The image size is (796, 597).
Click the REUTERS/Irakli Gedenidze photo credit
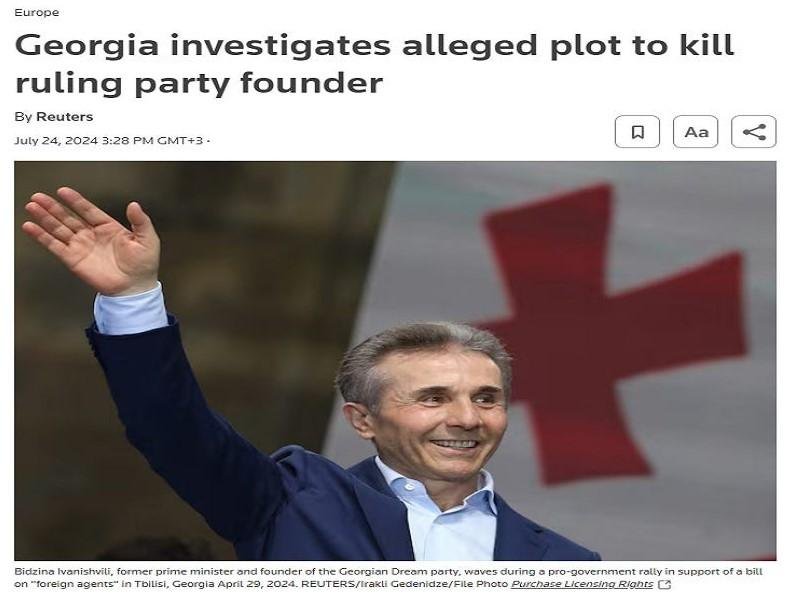[374, 584]
